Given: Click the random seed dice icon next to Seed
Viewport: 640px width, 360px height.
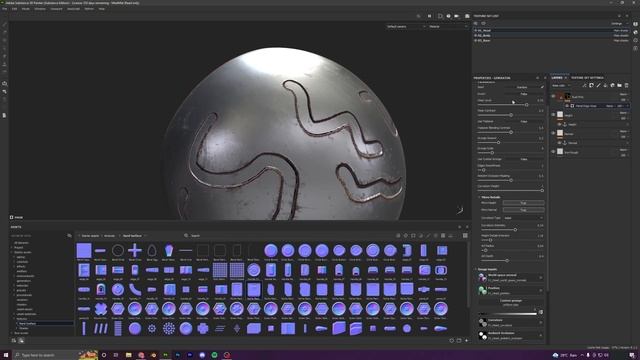Looking at the screenshot, I should [x=542, y=87].
